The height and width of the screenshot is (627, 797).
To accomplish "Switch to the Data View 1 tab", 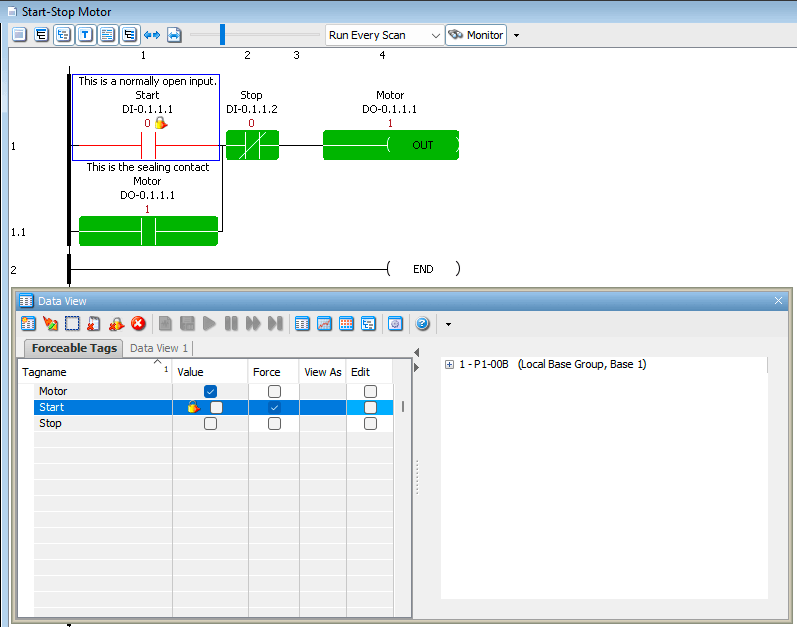I will click(x=159, y=348).
